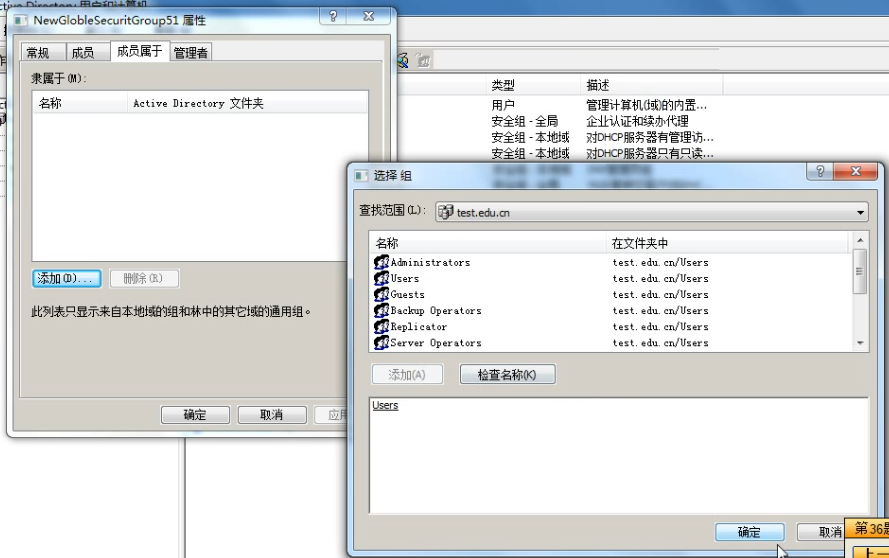Click the test.edu.cn domain icon
889x558 pixels.
(x=446, y=212)
